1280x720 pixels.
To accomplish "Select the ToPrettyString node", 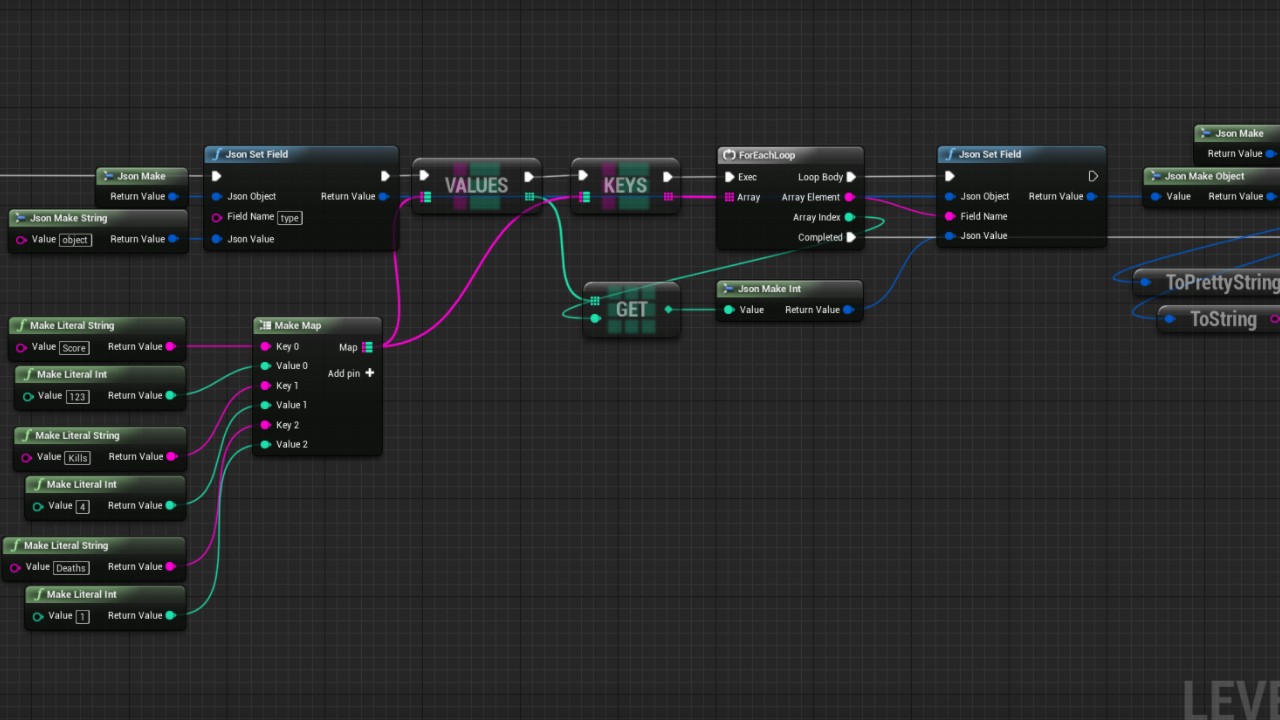I will click(1220, 283).
